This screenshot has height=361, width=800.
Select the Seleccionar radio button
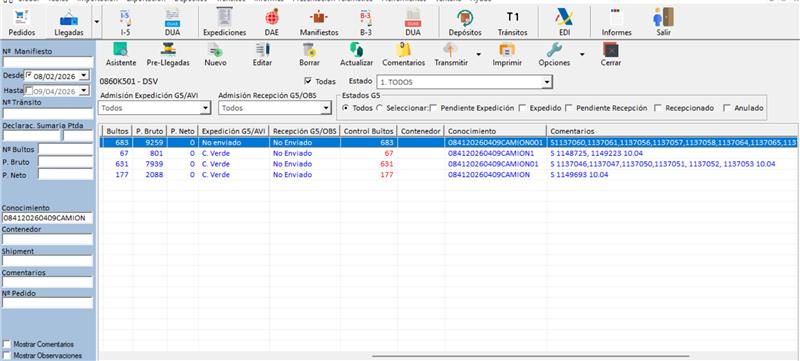click(x=379, y=108)
